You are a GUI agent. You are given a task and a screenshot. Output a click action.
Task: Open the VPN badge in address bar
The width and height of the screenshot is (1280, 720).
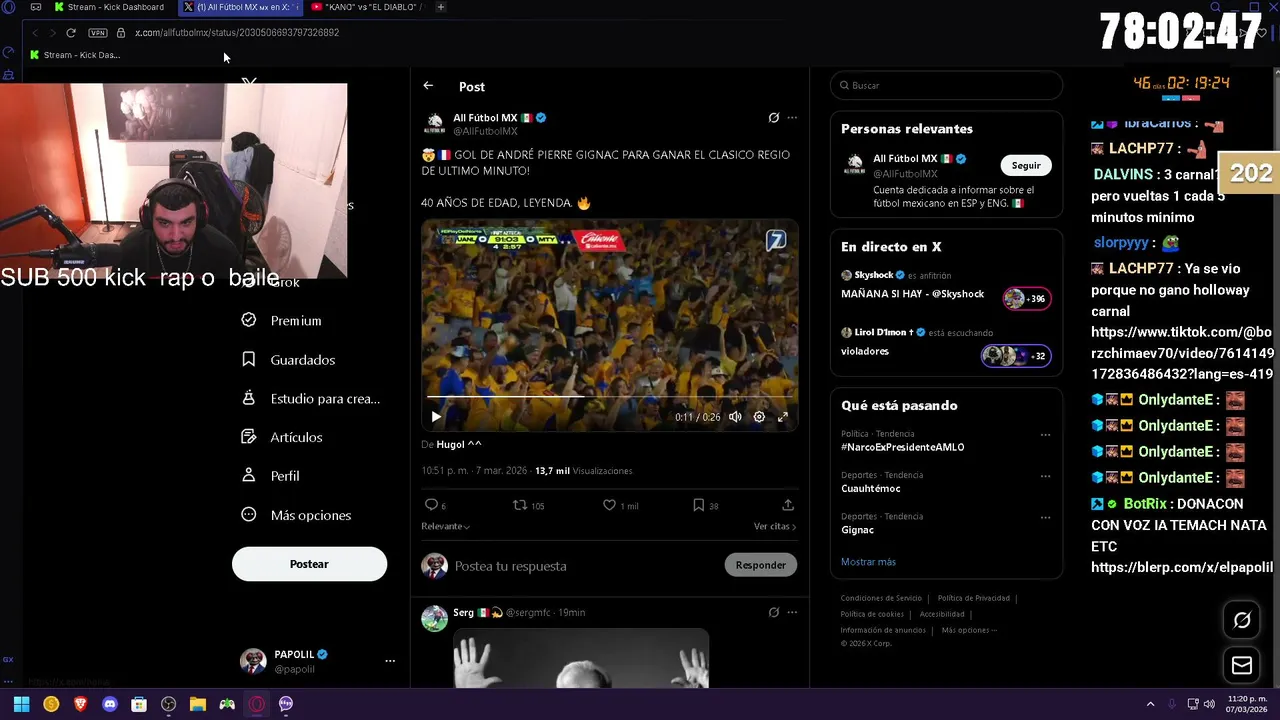click(98, 33)
